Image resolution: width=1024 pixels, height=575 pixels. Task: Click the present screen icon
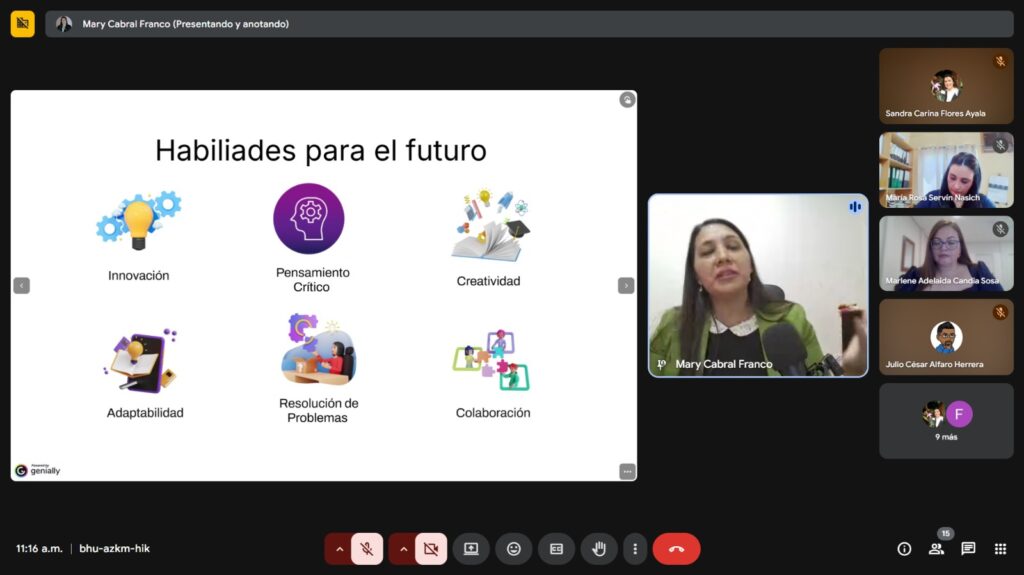coord(471,549)
